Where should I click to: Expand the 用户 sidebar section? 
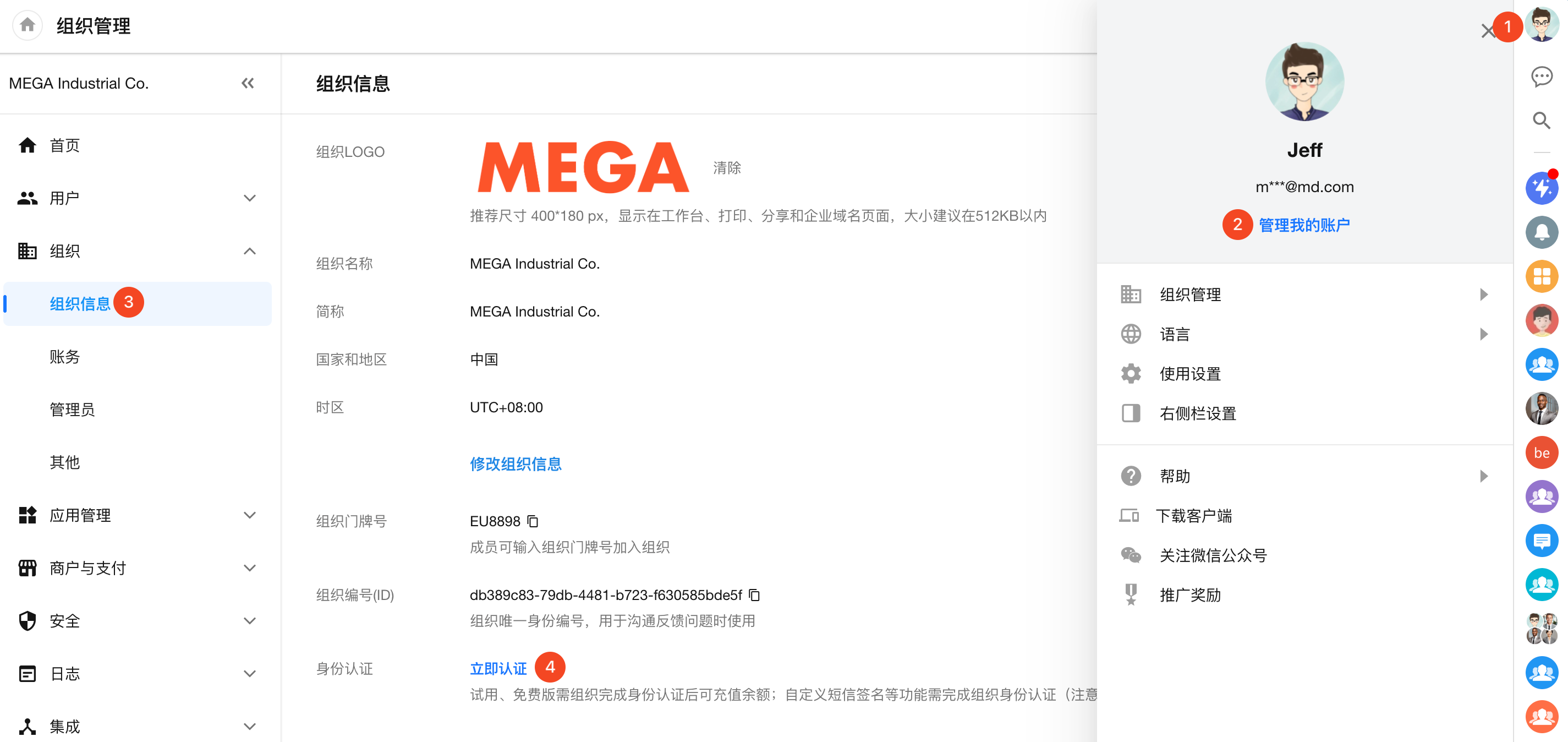pyautogui.click(x=249, y=198)
